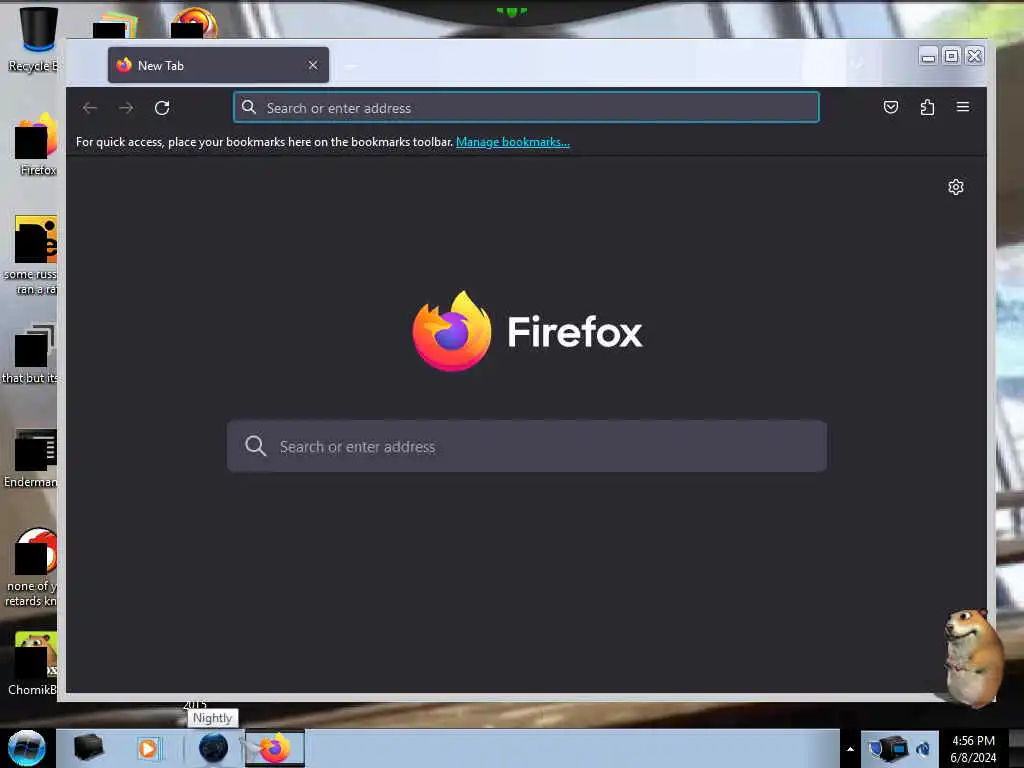Click magnifier icon in center search box
The height and width of the screenshot is (768, 1024).
click(x=255, y=446)
